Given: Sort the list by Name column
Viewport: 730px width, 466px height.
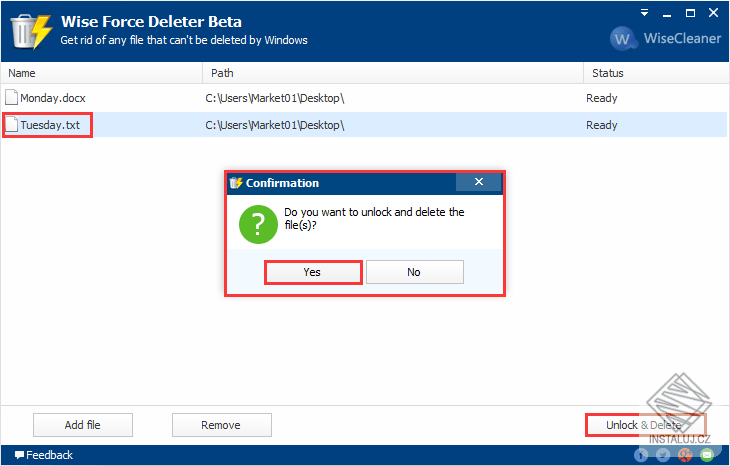Looking at the screenshot, I should tap(101, 73).
